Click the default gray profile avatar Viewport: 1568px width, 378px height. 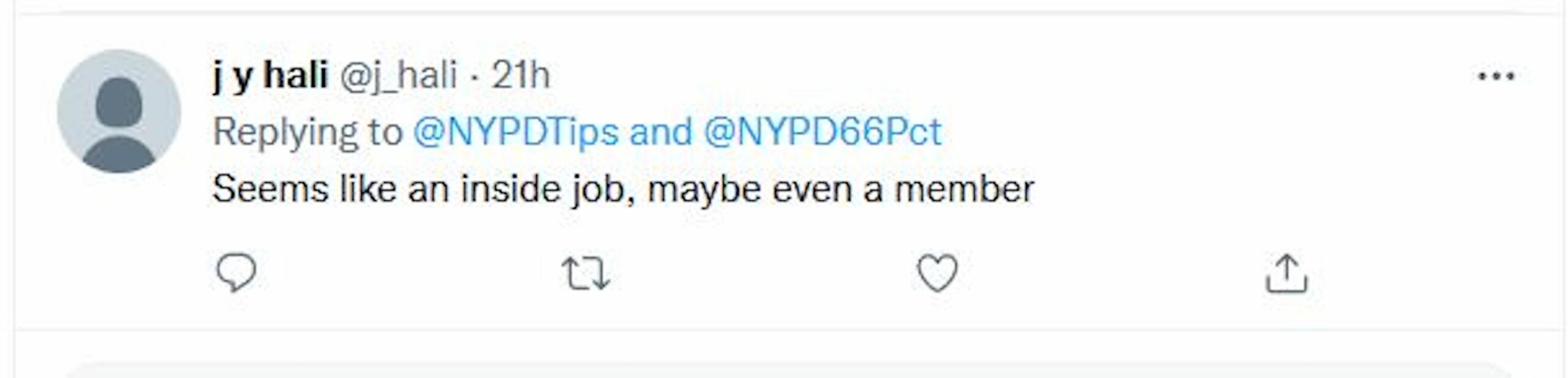click(119, 111)
